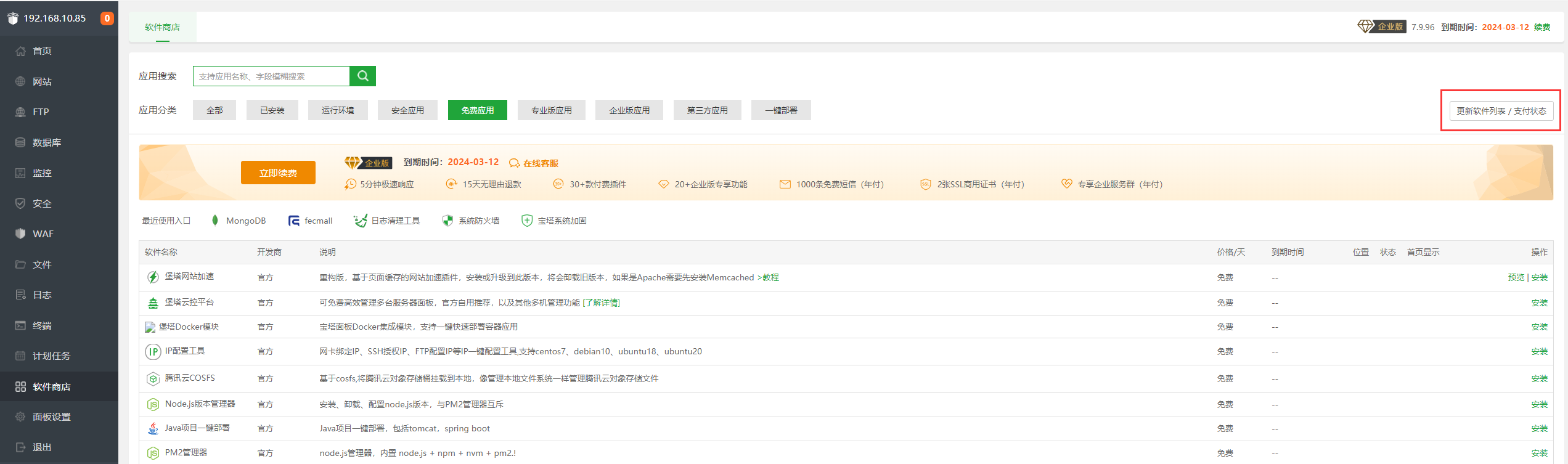
Task: Open the >教程 tutorial link
Action: coord(768,277)
